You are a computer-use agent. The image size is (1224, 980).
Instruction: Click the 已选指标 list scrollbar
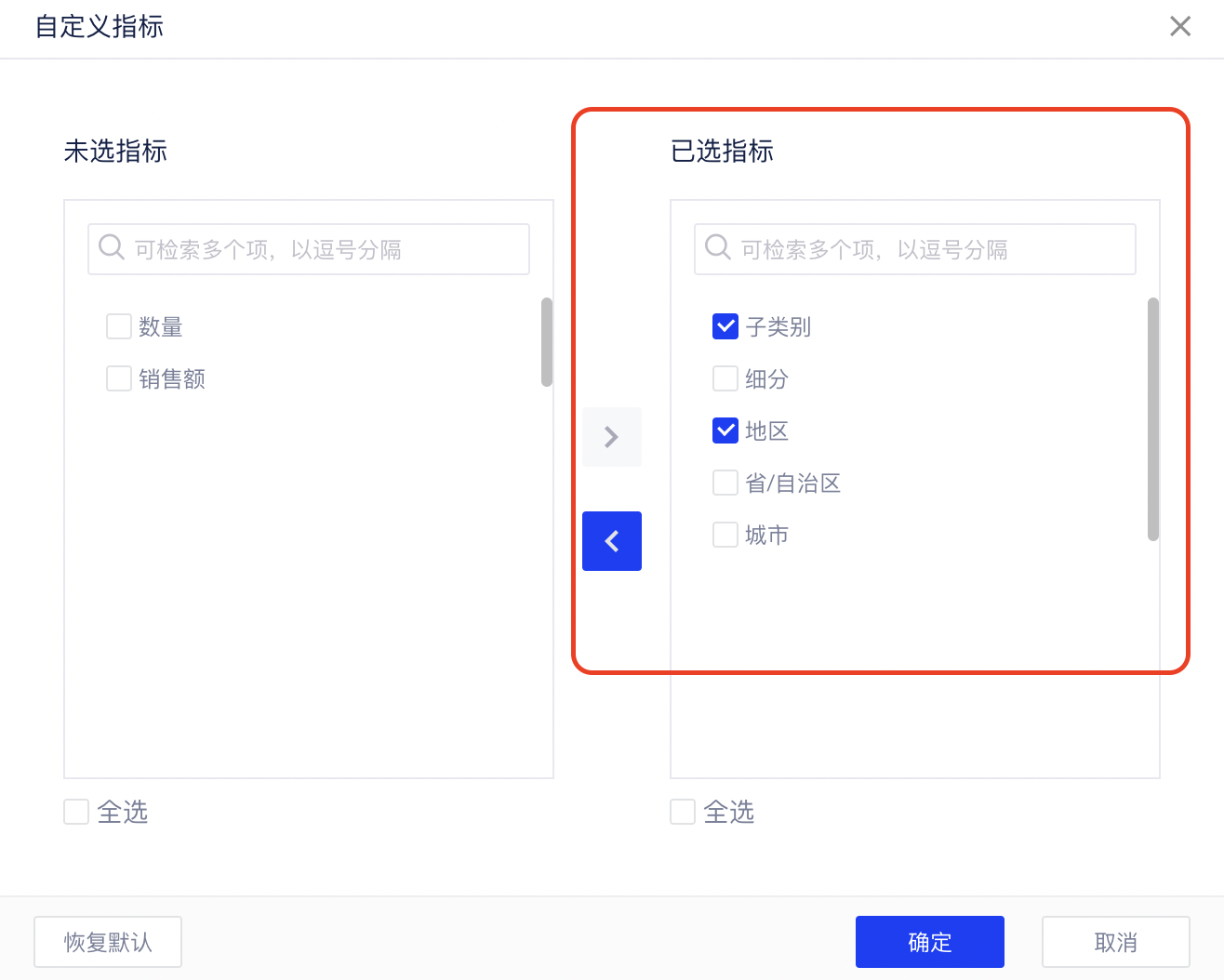pos(1153,418)
